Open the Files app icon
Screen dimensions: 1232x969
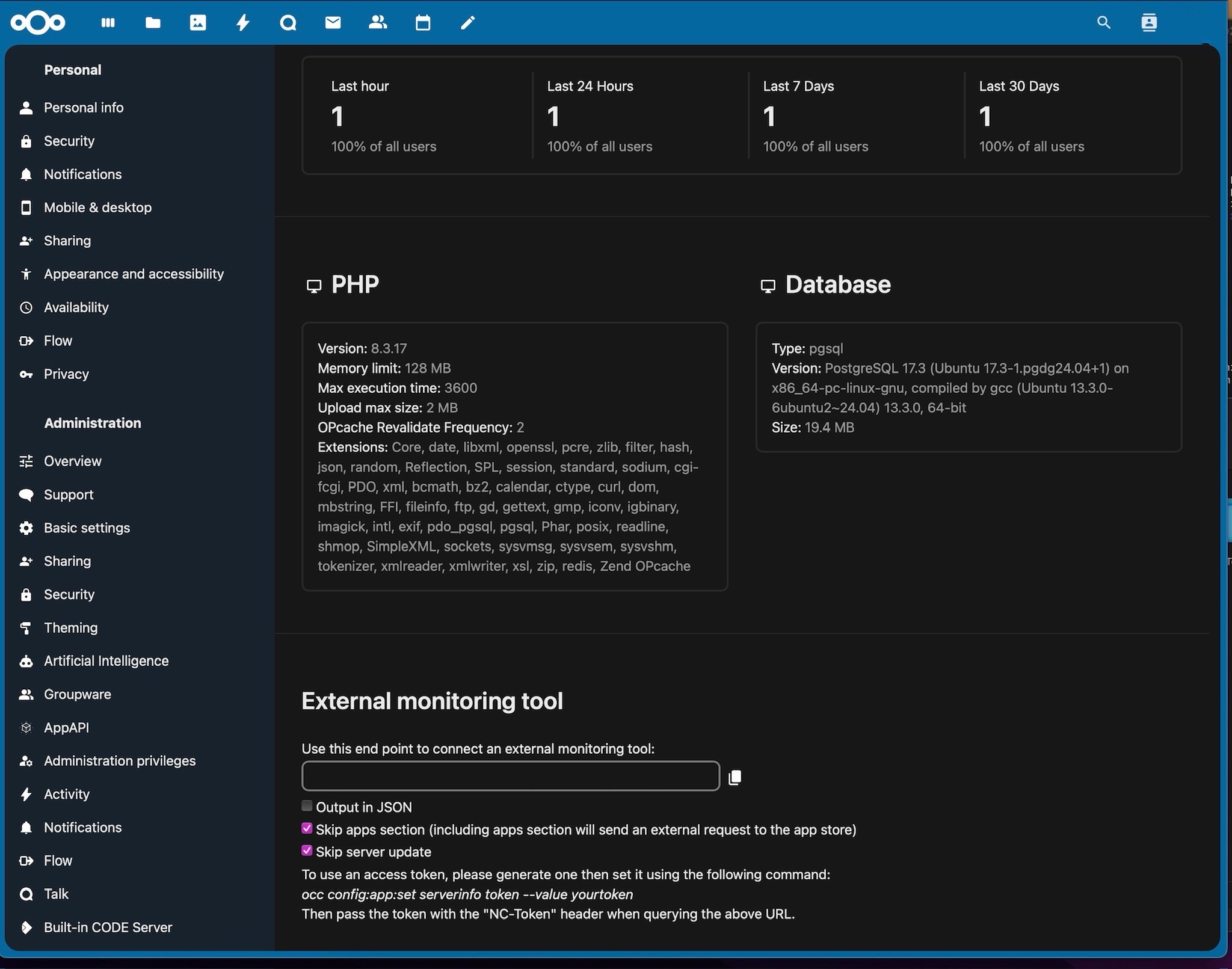pyautogui.click(x=153, y=23)
